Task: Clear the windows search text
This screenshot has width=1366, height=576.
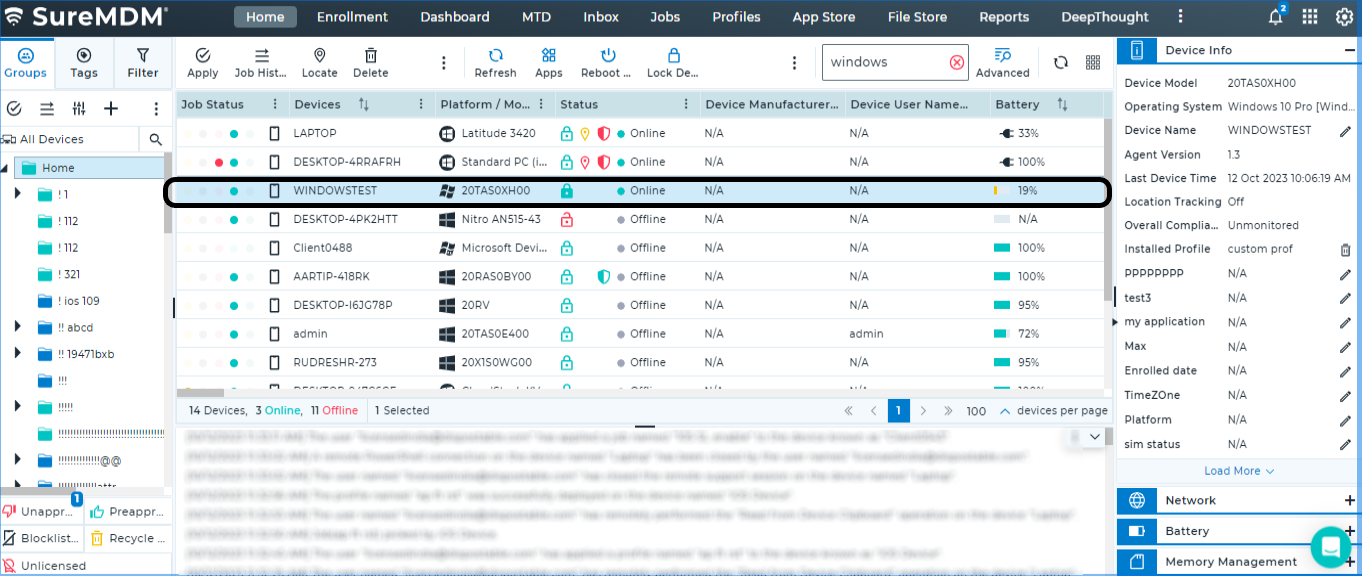Action: tap(957, 62)
